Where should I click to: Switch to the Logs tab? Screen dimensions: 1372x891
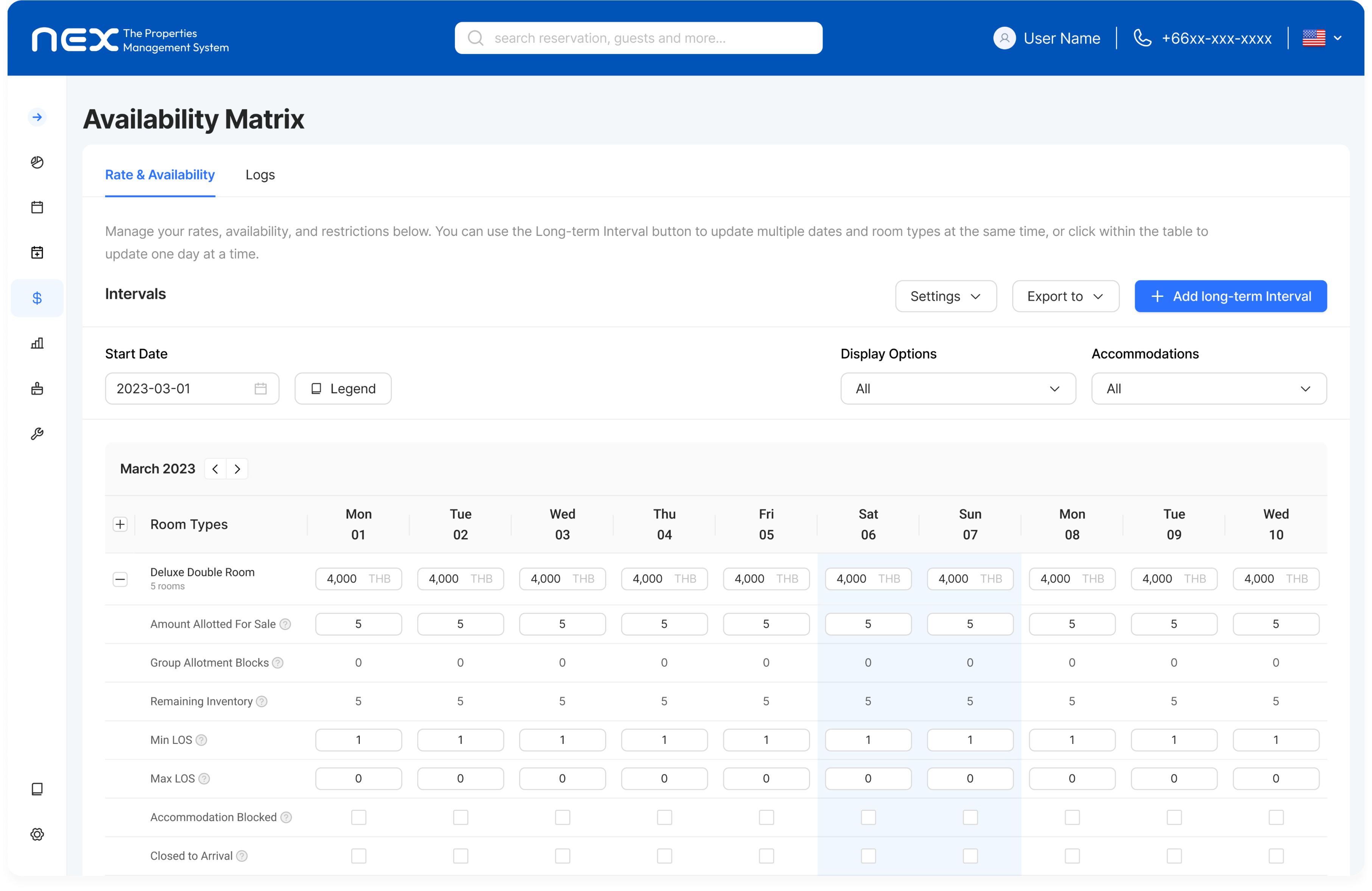pyautogui.click(x=260, y=175)
